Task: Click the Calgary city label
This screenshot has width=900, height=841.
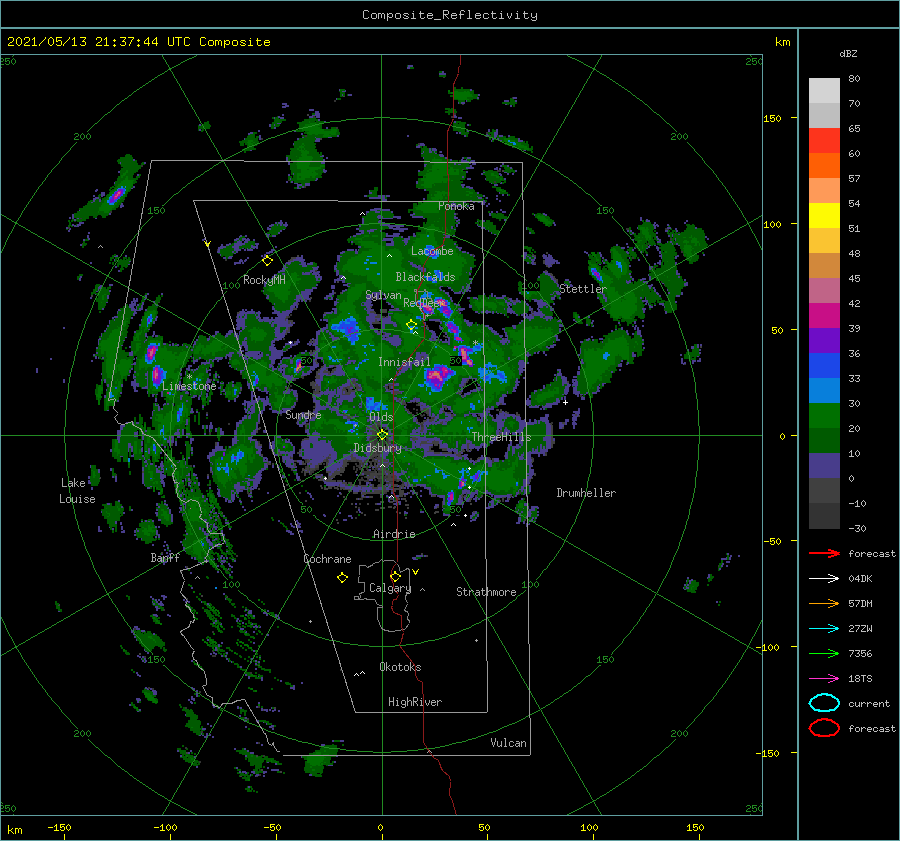Action: pos(390,588)
